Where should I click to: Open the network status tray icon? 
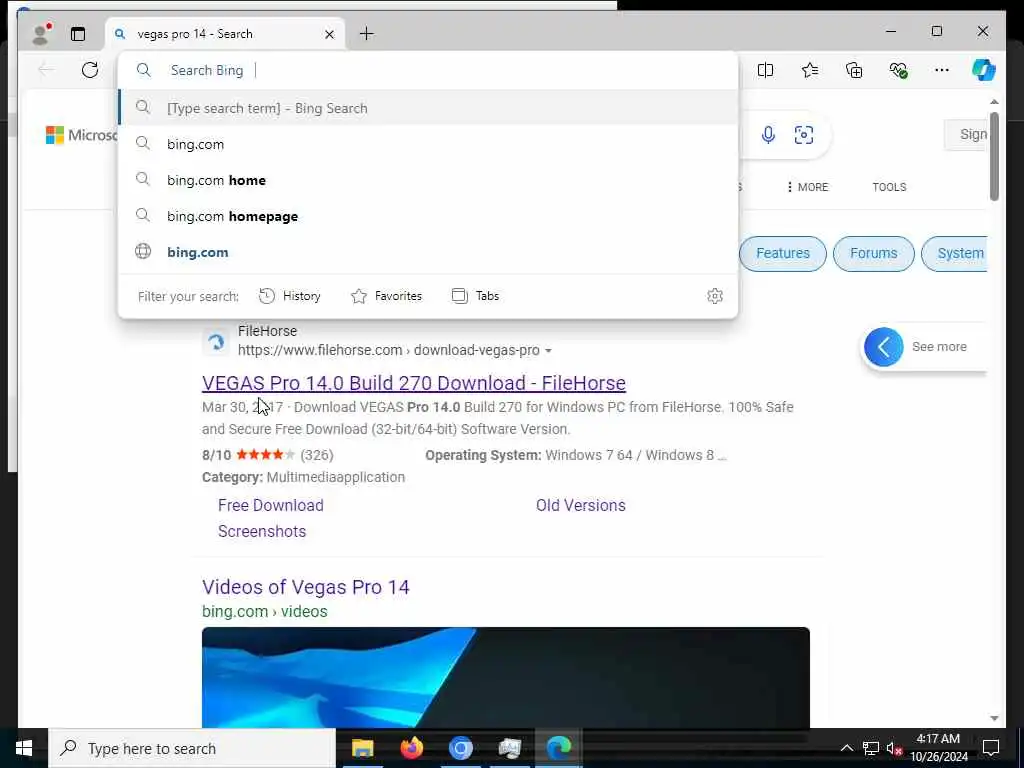[871, 748]
